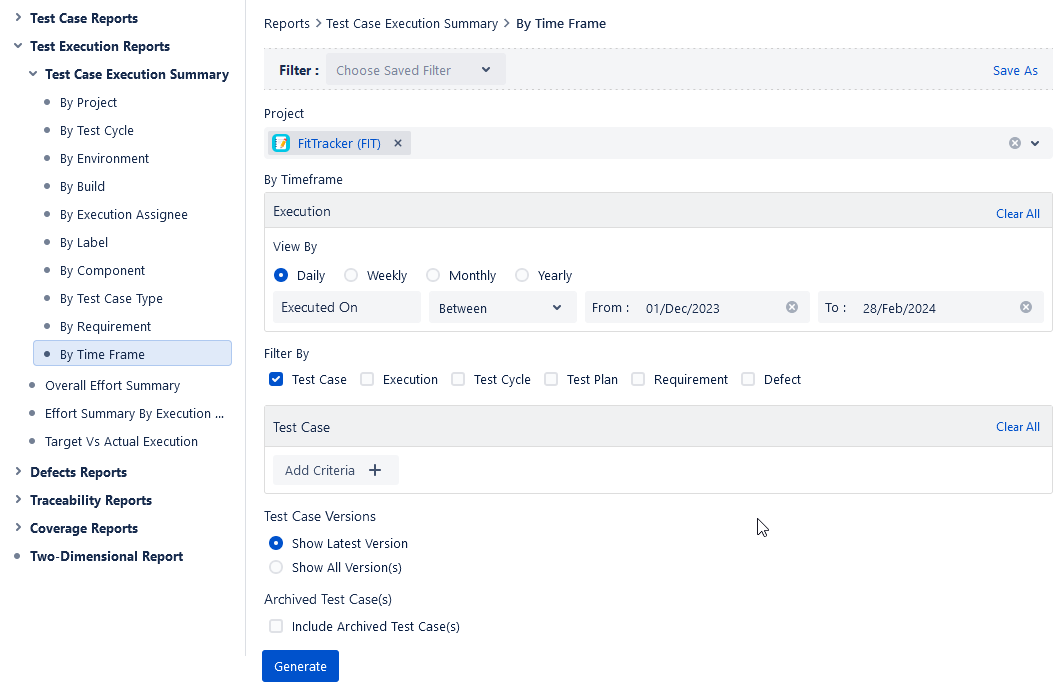This screenshot has height=689, width=1064.
Task: Navigate to Reports via the breadcrumb
Action: point(287,23)
